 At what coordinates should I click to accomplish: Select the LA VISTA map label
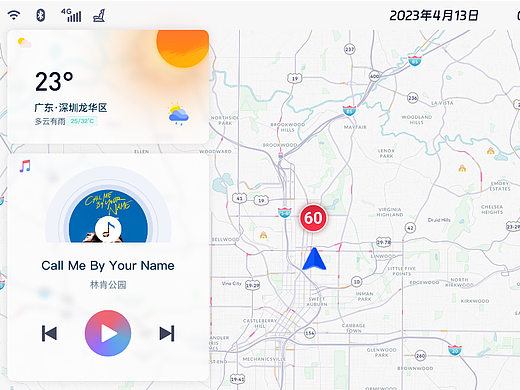coord(442,103)
